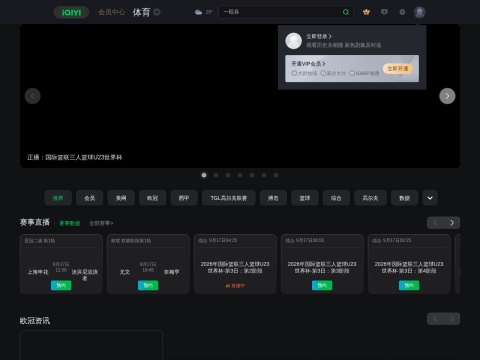Select the TGL高尔夫联赛 tab
The image size is (480, 360).
(x=229, y=198)
